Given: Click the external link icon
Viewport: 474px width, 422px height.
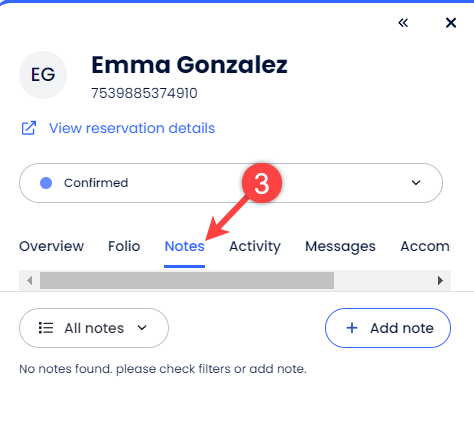Looking at the screenshot, I should pyautogui.click(x=29, y=128).
